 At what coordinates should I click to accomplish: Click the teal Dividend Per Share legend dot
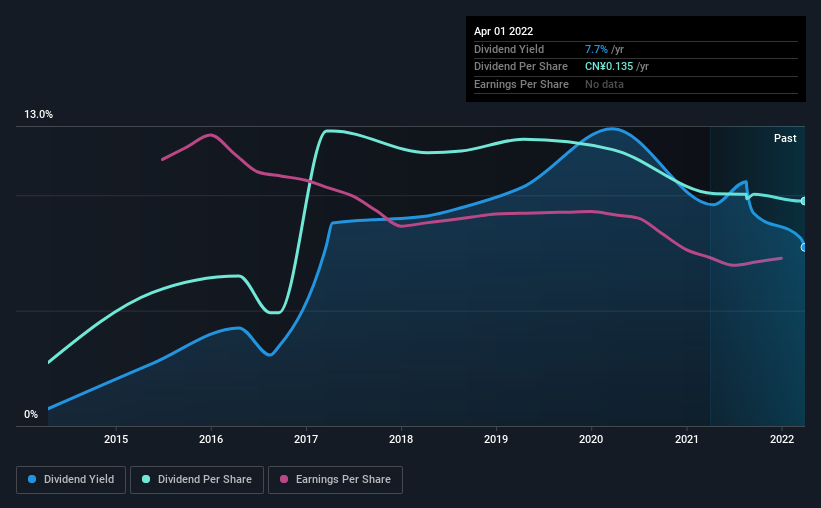[x=146, y=479]
